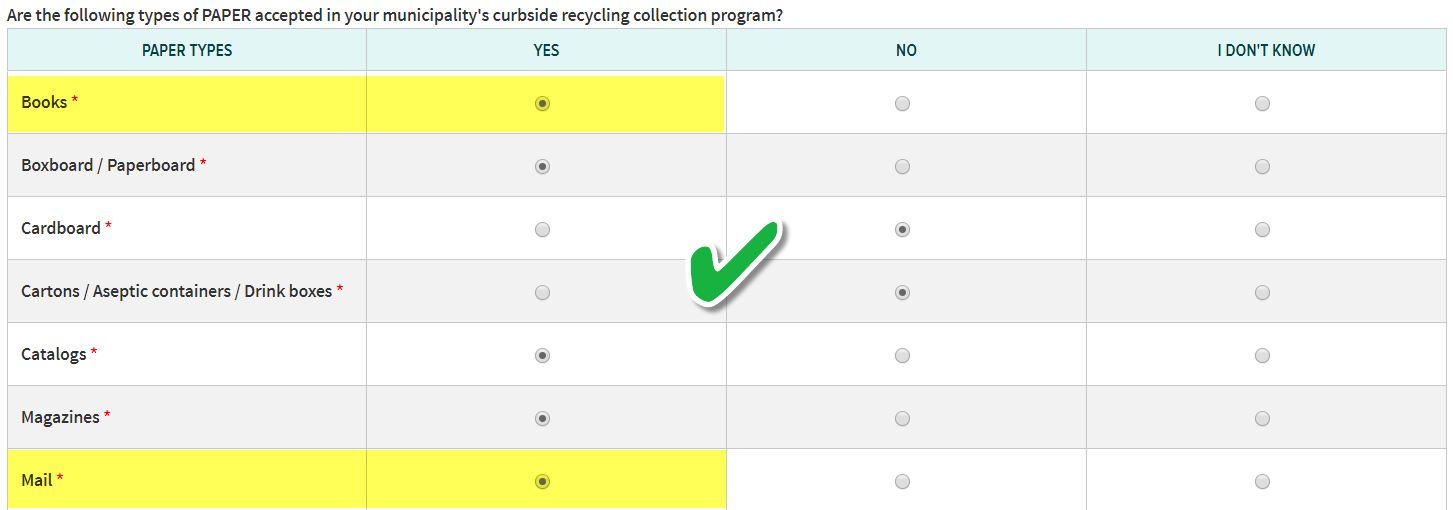
Task: Select No for Mail
Action: (902, 481)
